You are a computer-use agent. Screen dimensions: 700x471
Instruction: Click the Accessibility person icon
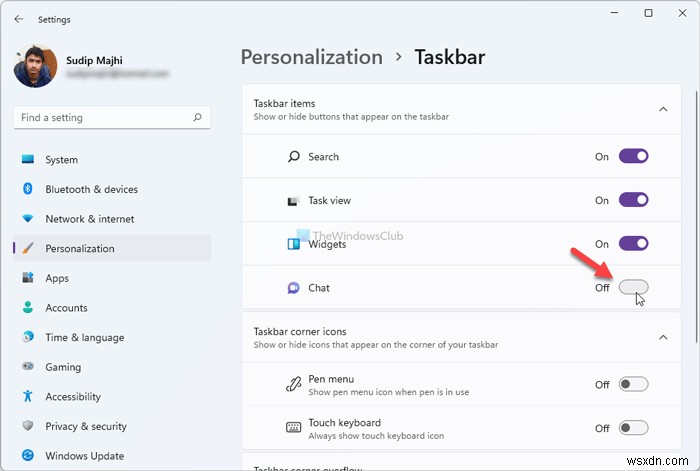pos(28,397)
